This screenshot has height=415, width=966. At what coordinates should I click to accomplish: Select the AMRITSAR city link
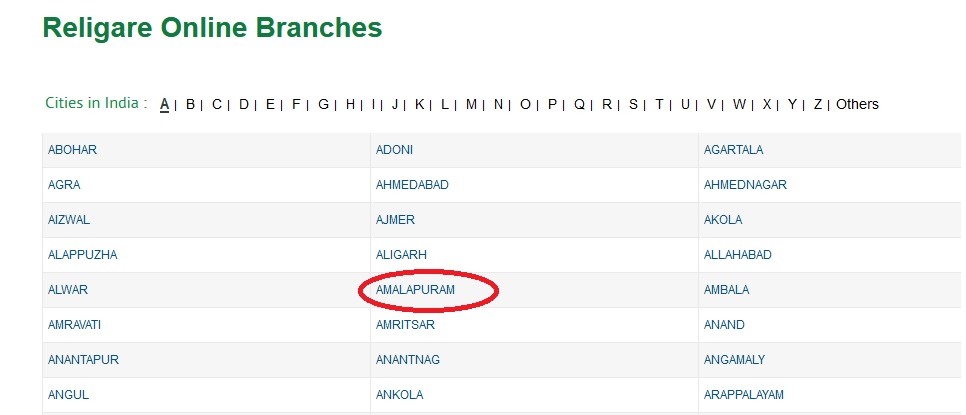[x=405, y=325]
